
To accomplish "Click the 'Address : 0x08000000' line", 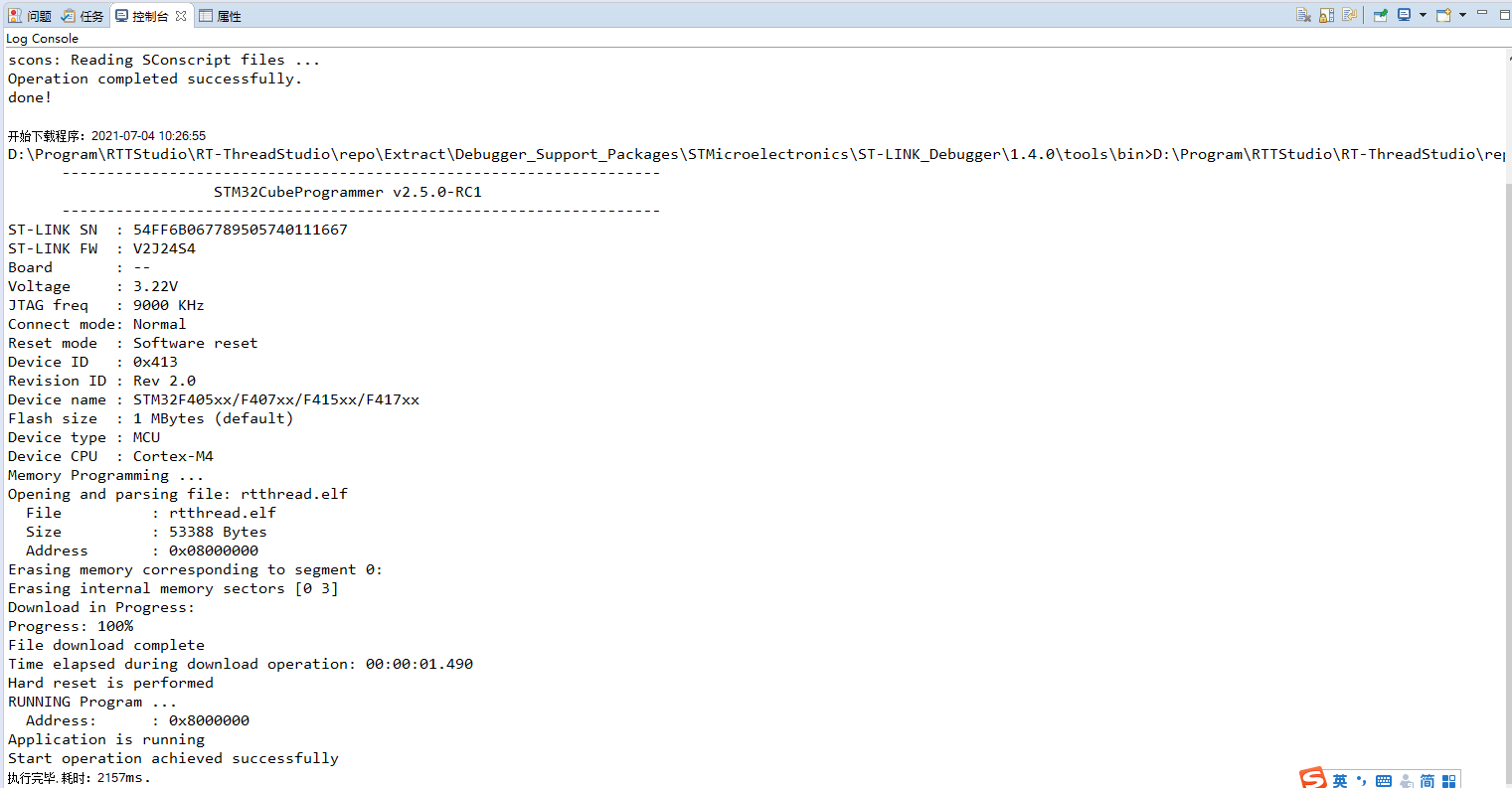I will (x=142, y=551).
